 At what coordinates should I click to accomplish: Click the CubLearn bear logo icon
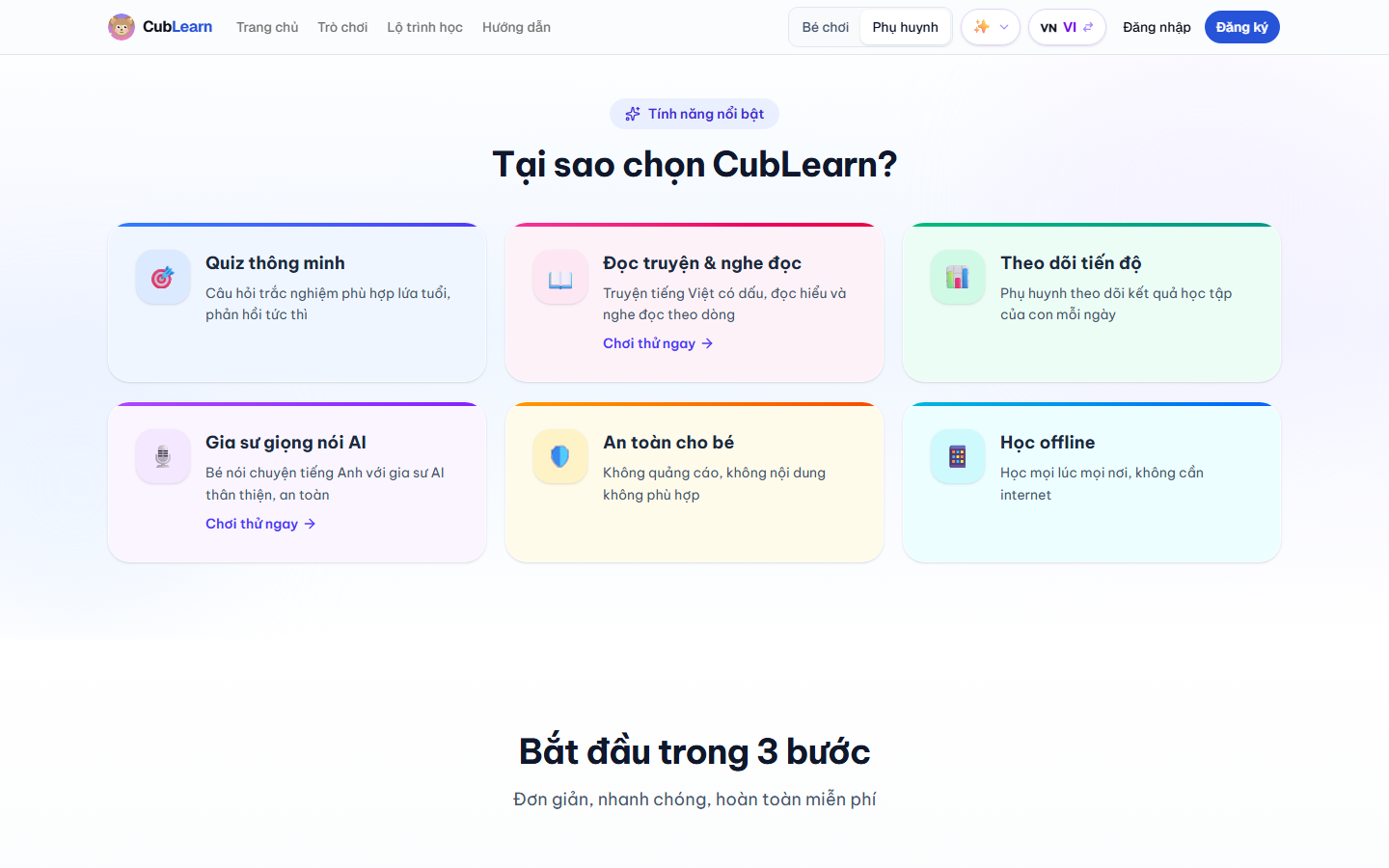[122, 27]
